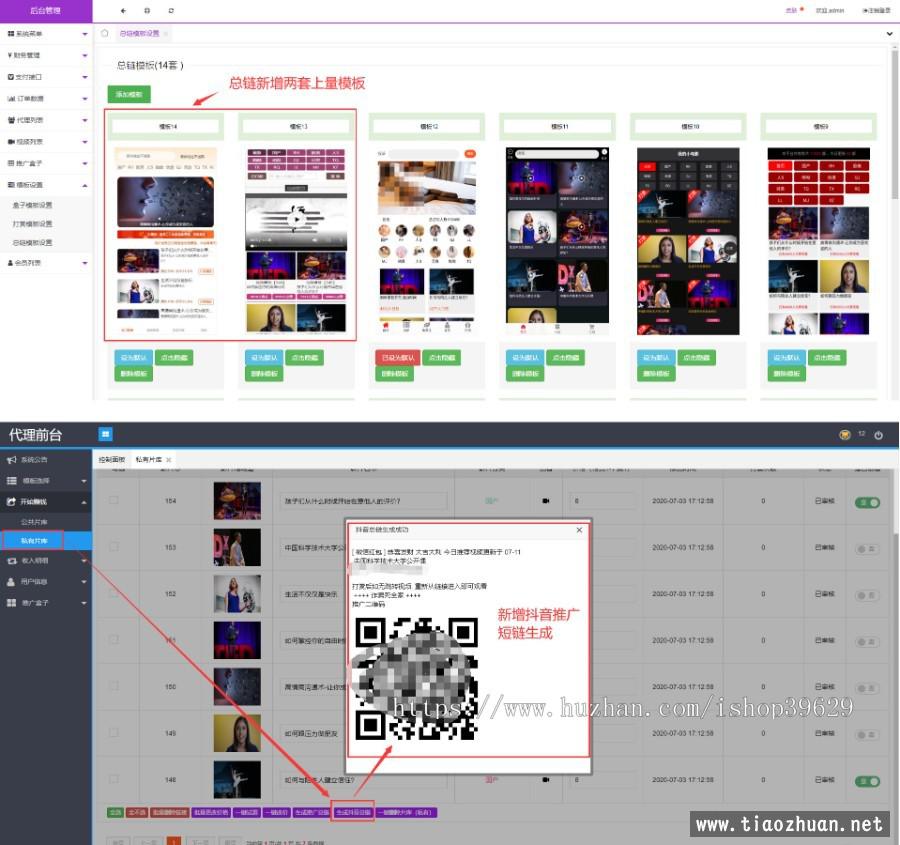Expand 系统菜单 using its arrow
This screenshot has height=845, width=900.
tap(85, 34)
